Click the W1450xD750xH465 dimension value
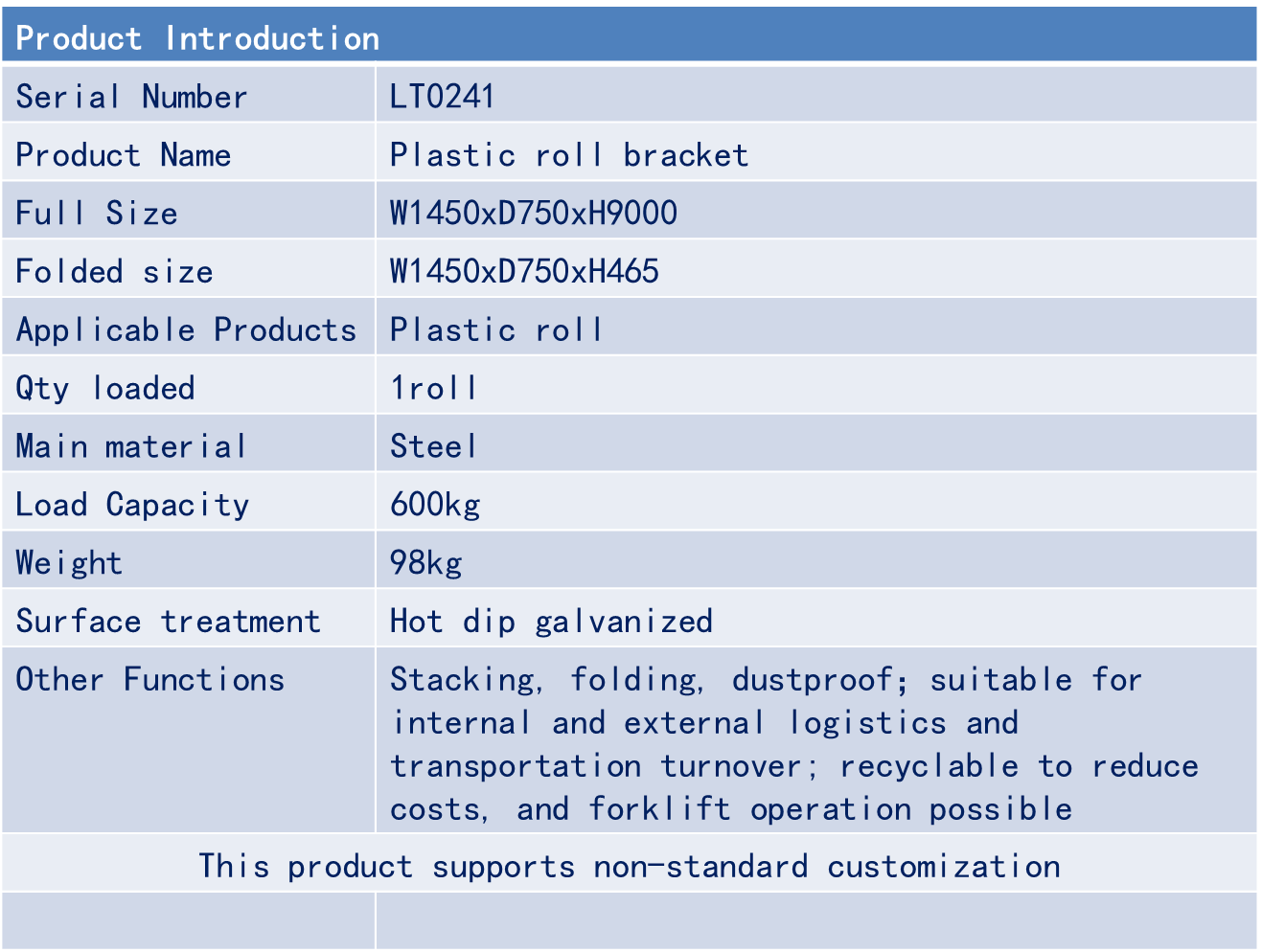This screenshot has height=952, width=1262. pos(524,272)
